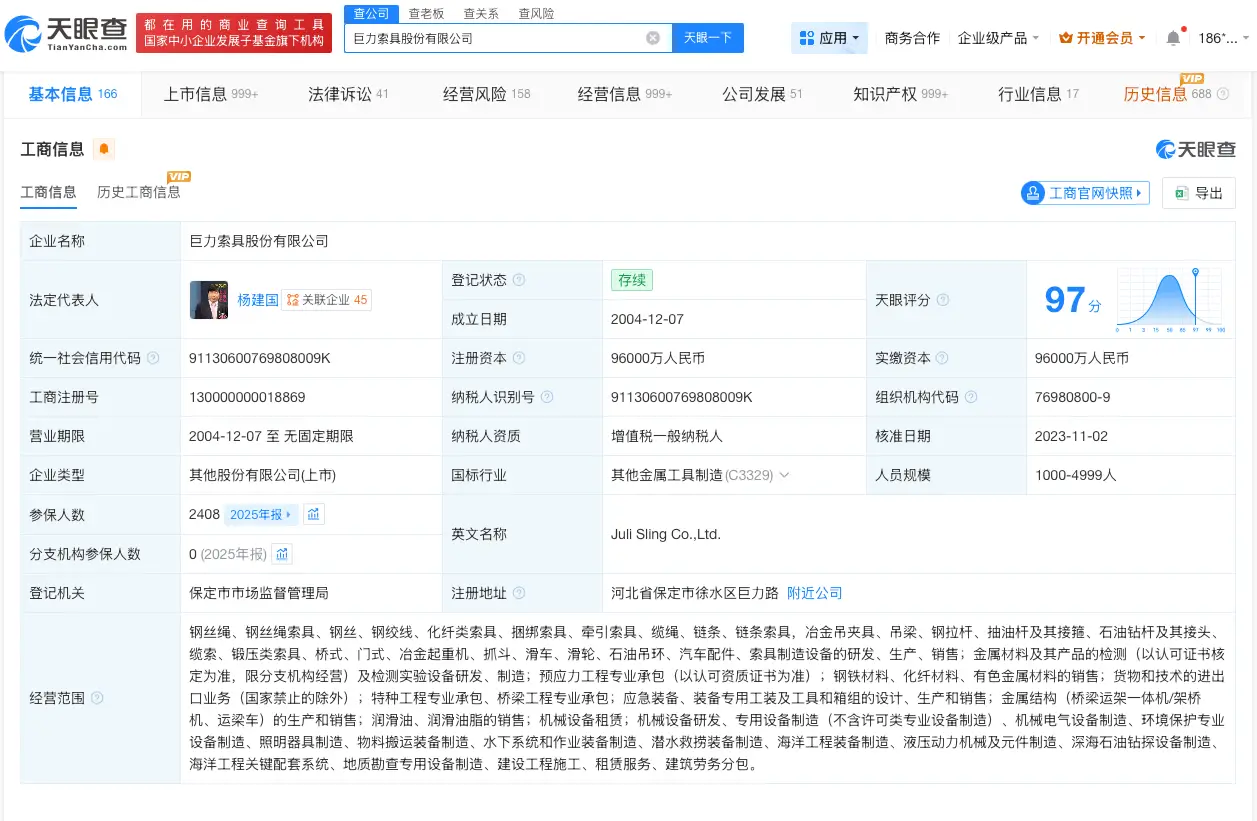Open the 应用 dropdown

(x=830, y=38)
